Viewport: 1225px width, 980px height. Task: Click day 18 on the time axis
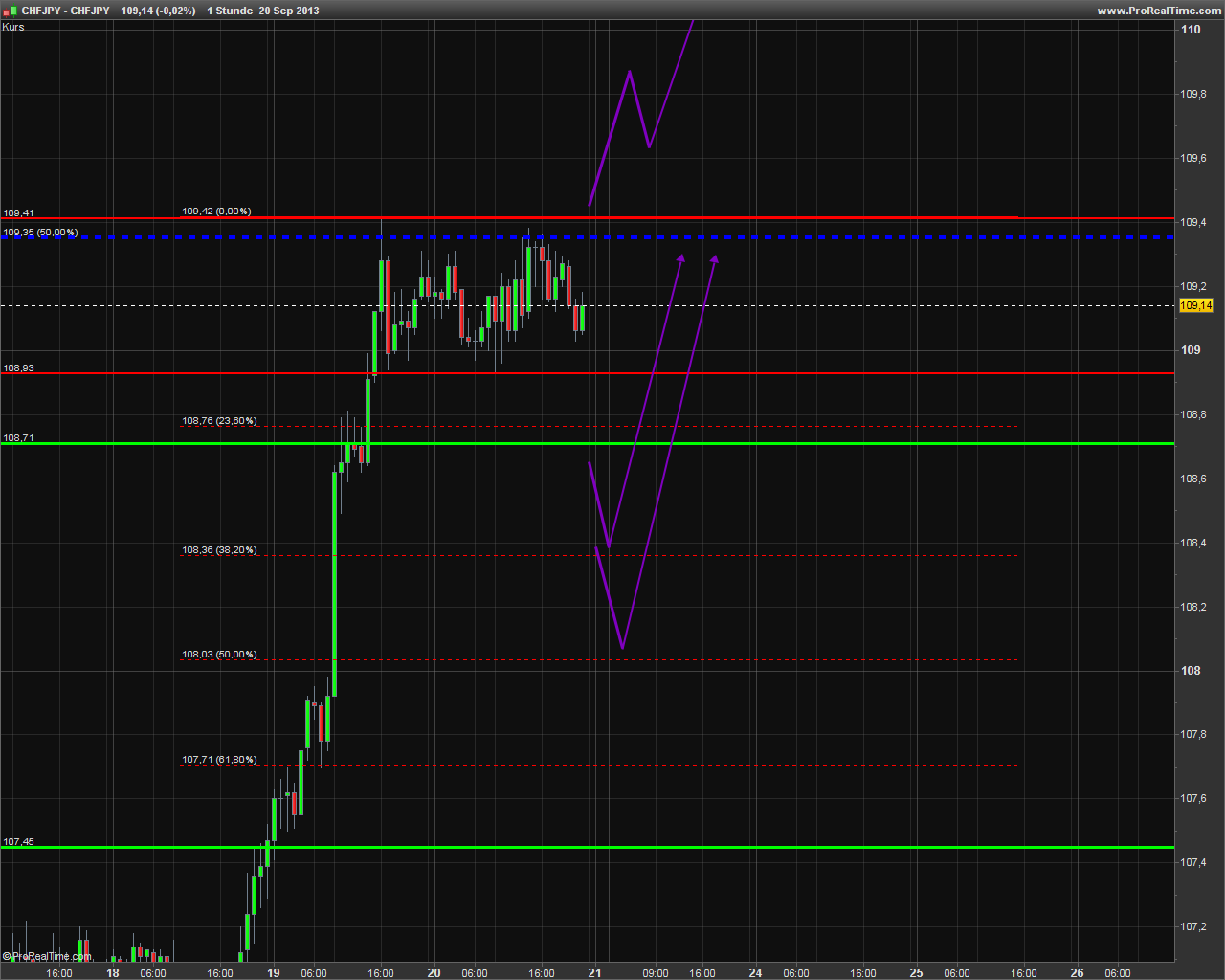(113, 973)
